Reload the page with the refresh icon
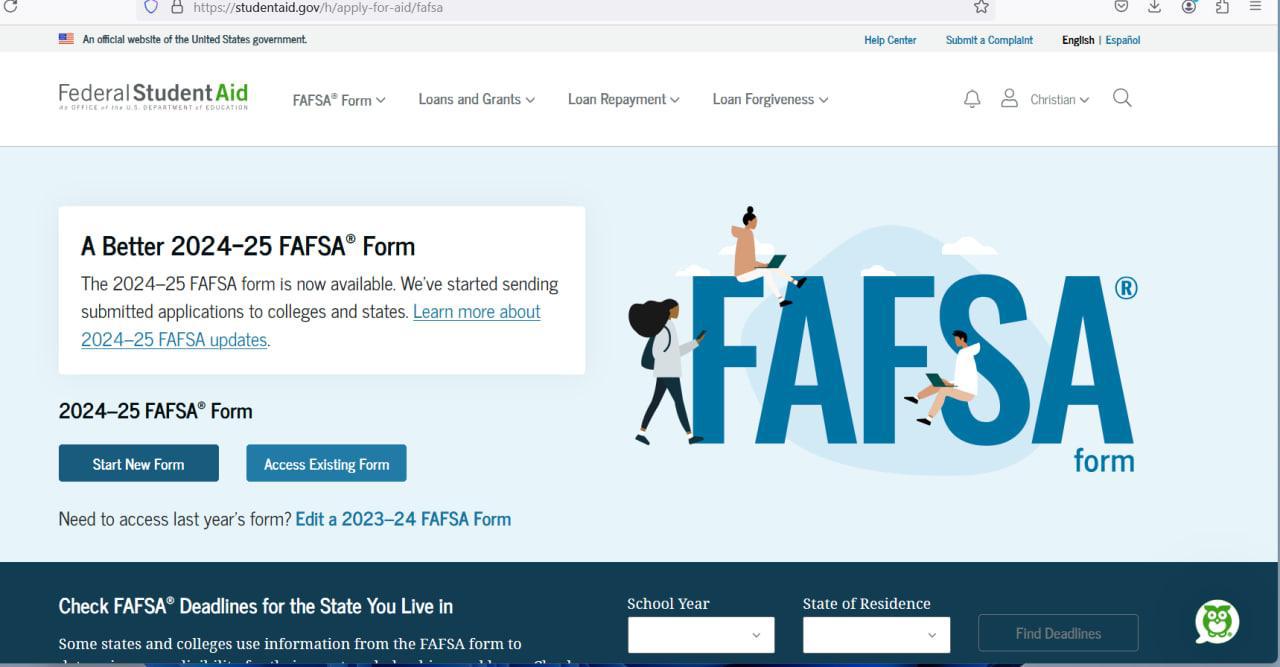 point(11,6)
